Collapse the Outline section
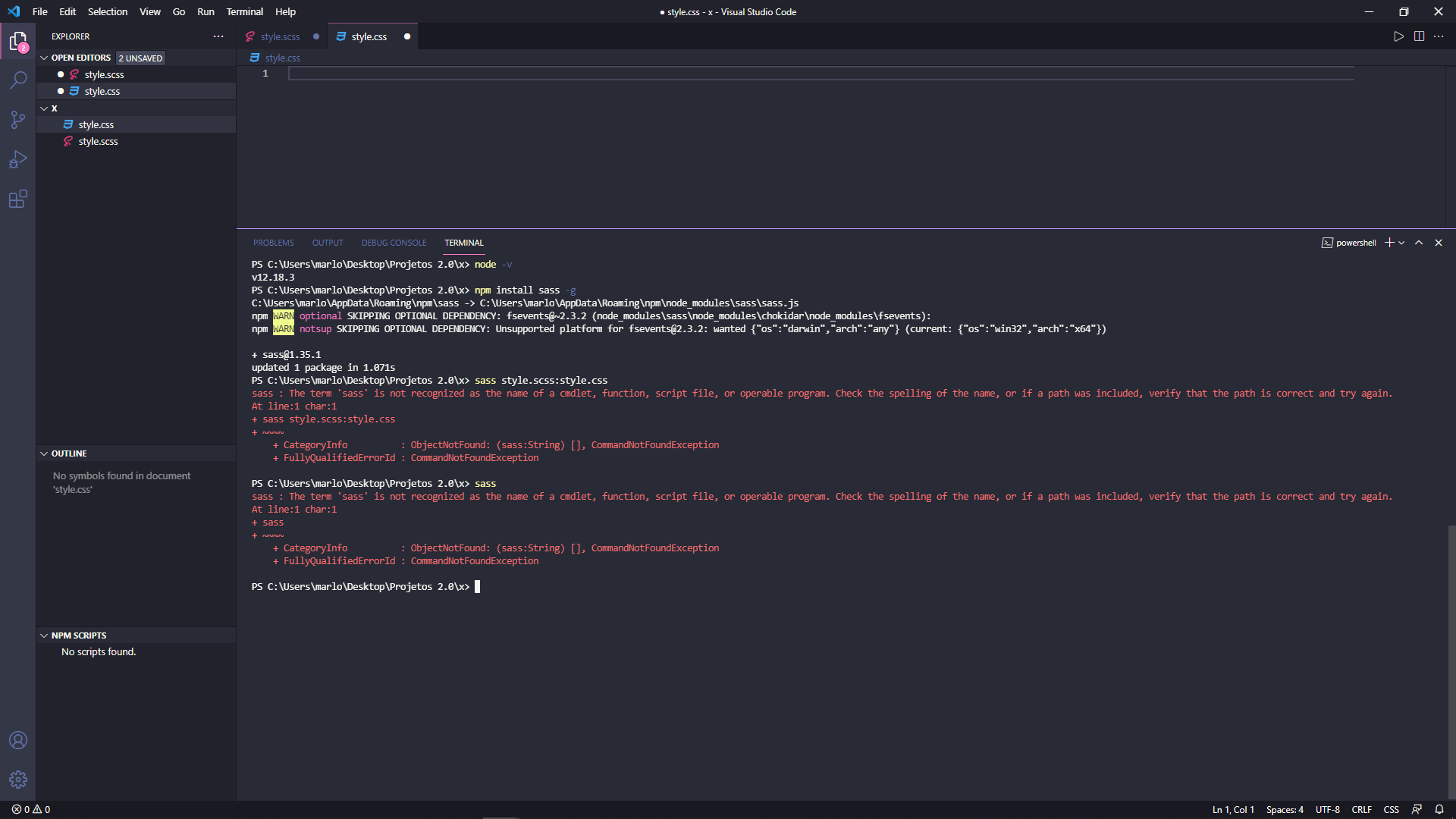The image size is (1456, 819). (x=44, y=453)
